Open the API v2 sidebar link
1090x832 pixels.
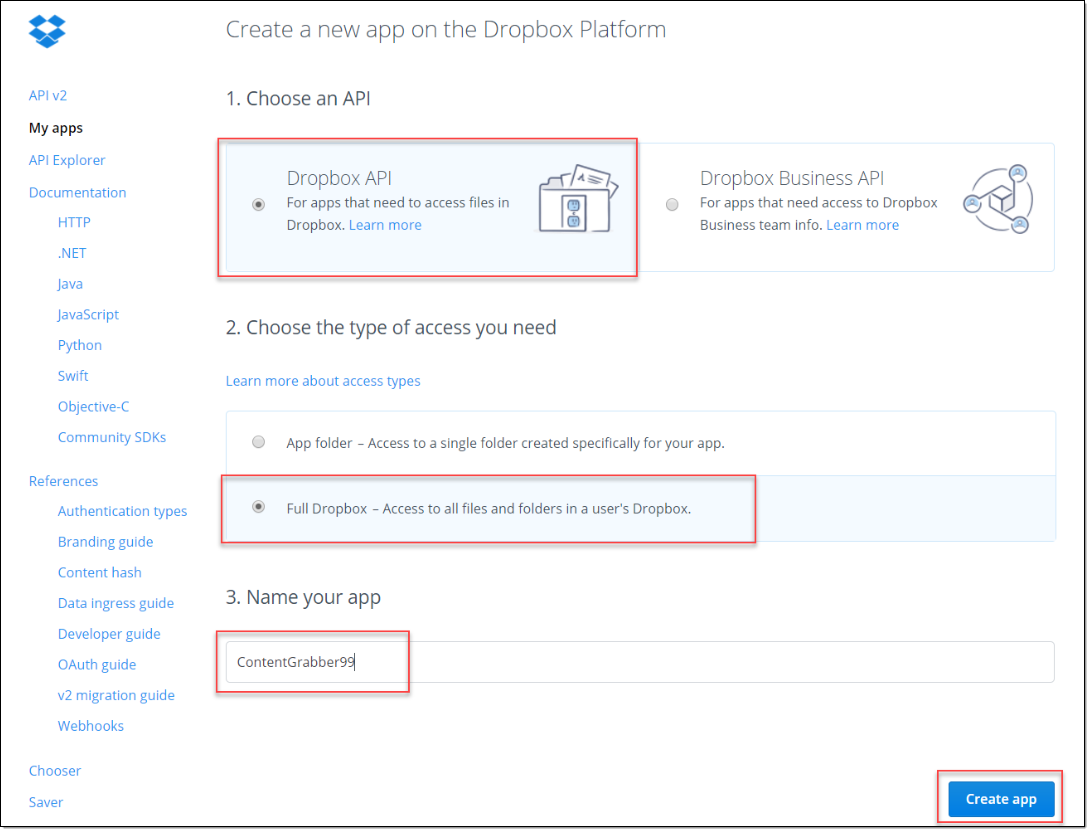tap(48, 96)
